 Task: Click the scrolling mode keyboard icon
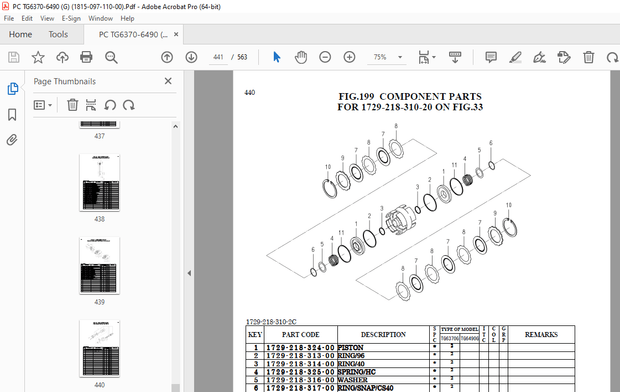pyautogui.click(x=455, y=57)
